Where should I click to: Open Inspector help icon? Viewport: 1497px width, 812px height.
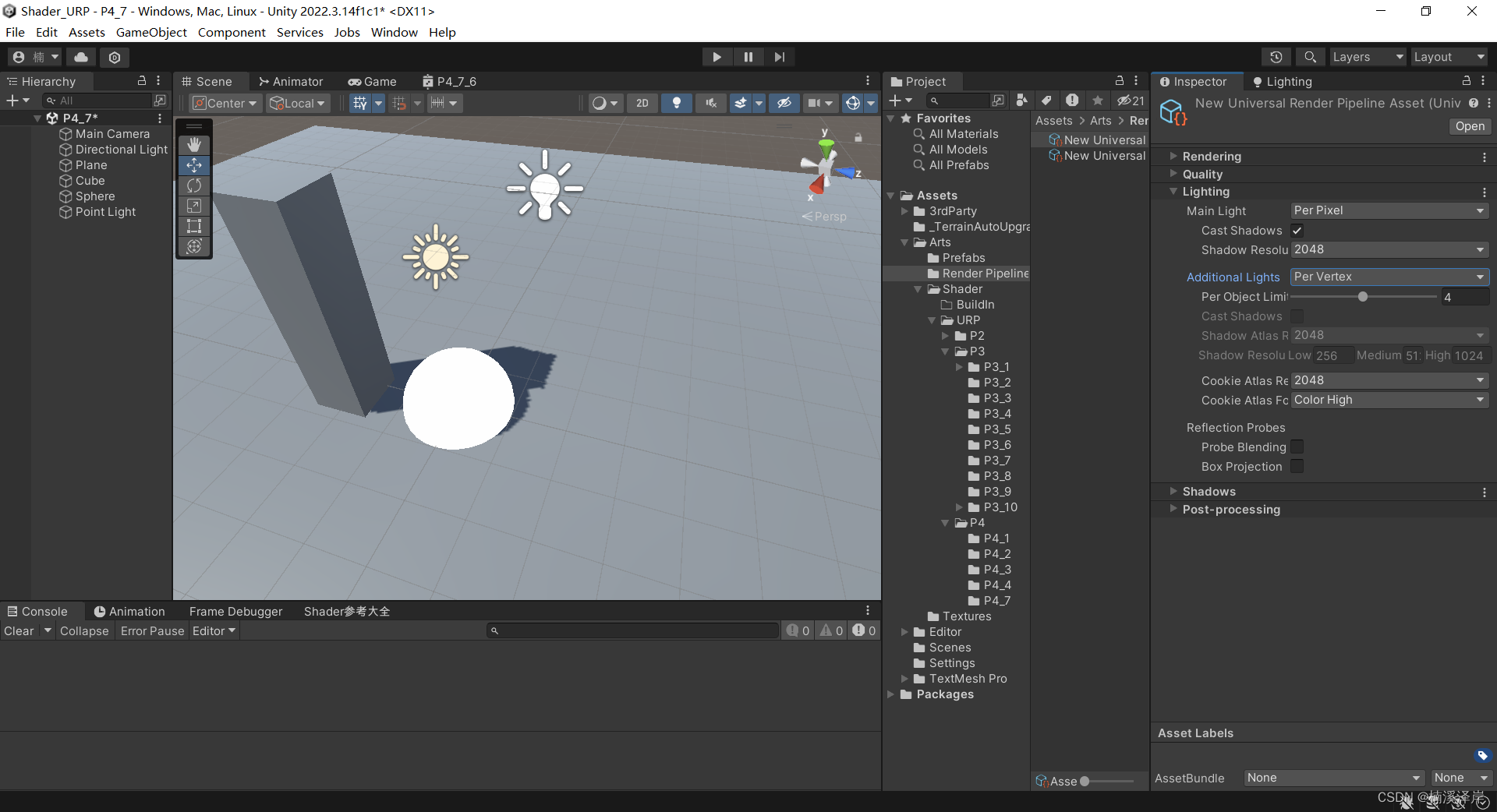(x=1474, y=103)
